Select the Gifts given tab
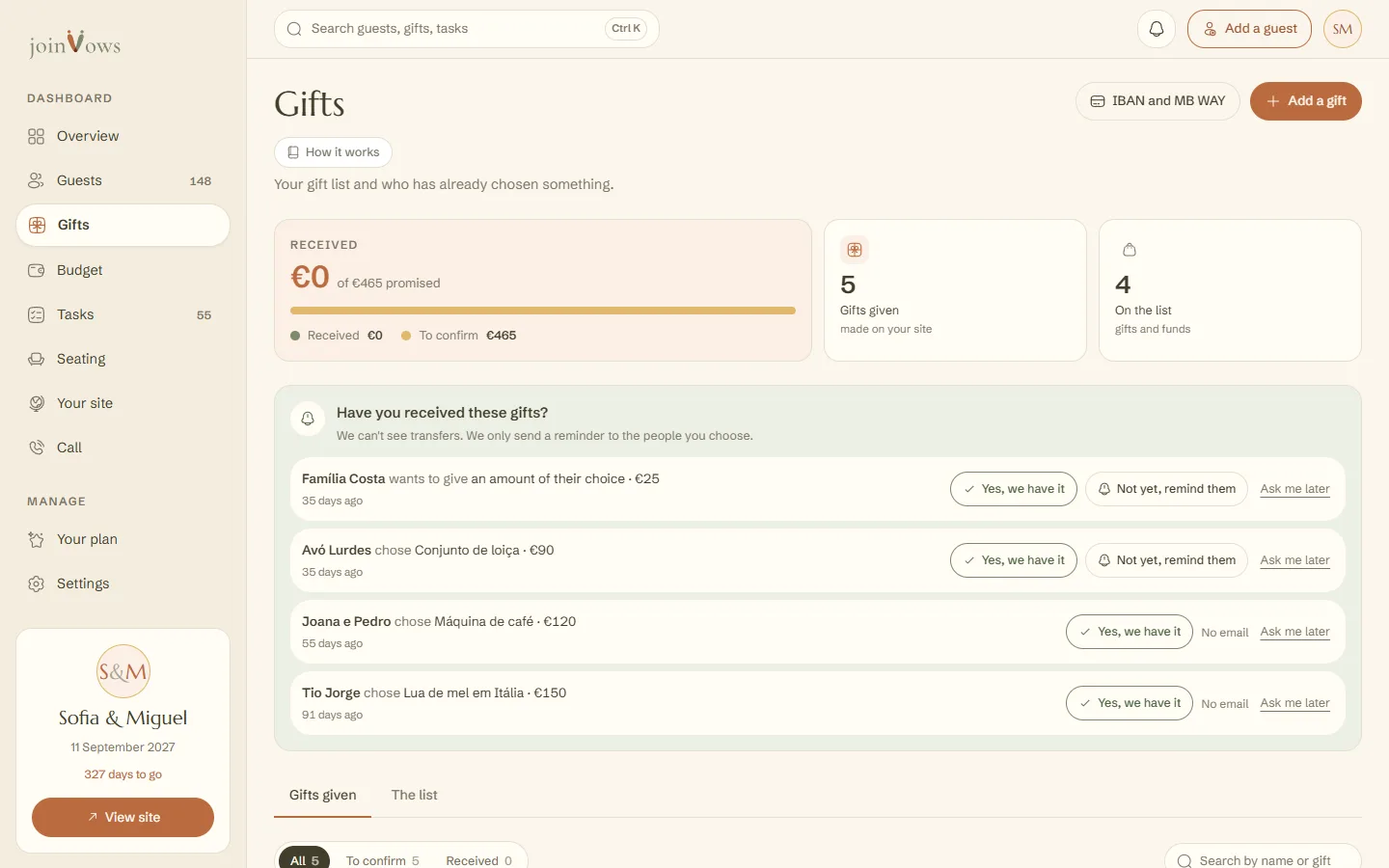Screen dimensions: 1389x868 coord(322,795)
